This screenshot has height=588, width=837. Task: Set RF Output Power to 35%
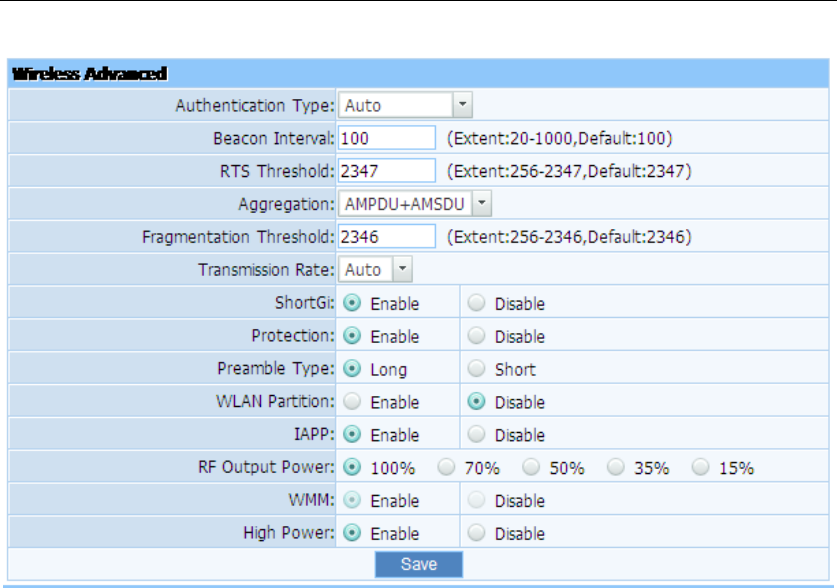(x=615, y=467)
